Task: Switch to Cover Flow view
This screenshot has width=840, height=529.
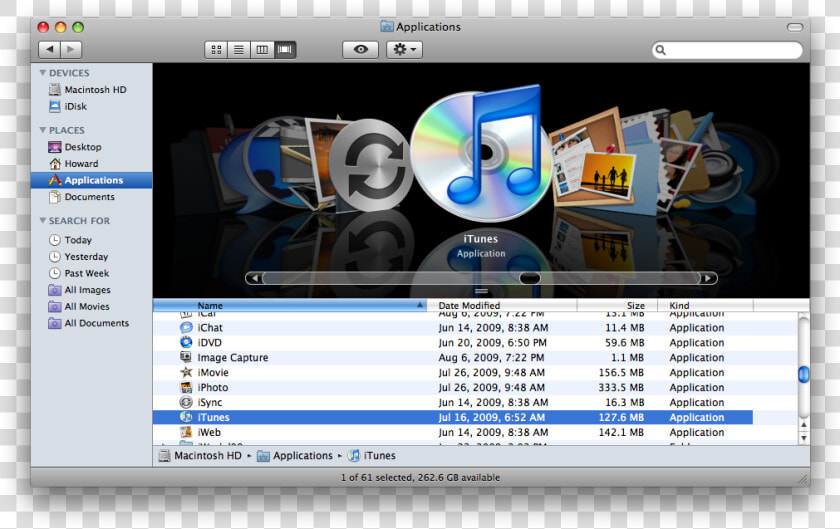Action: (x=285, y=50)
